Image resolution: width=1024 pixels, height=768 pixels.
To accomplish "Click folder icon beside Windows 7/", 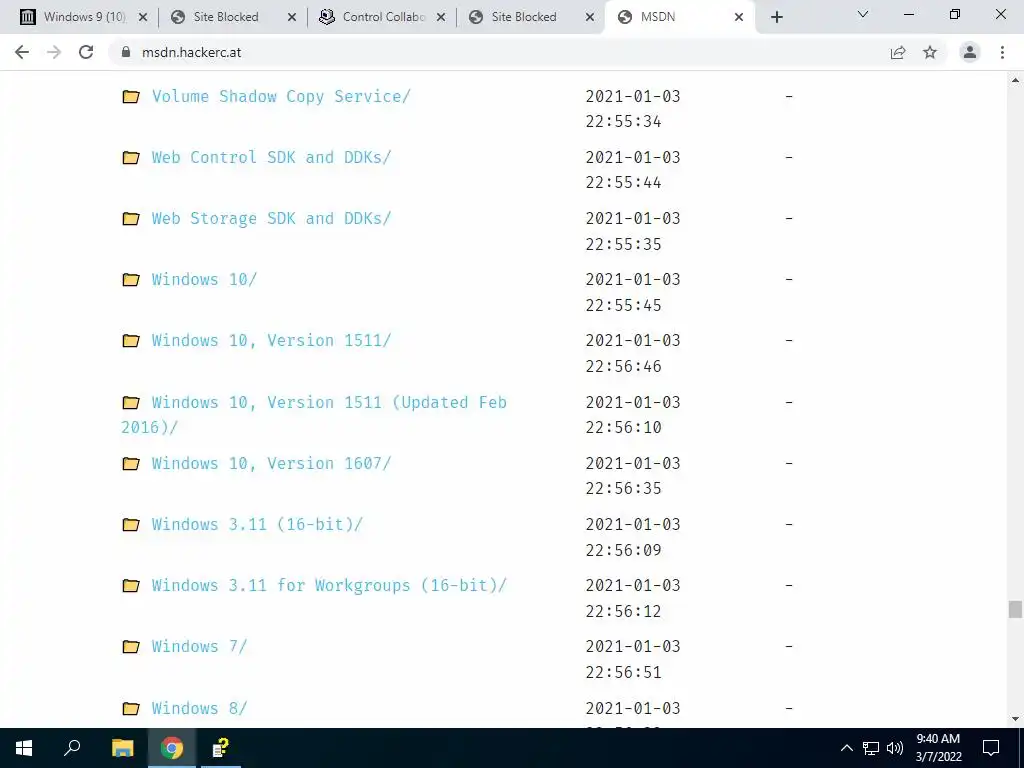I will 131,647.
